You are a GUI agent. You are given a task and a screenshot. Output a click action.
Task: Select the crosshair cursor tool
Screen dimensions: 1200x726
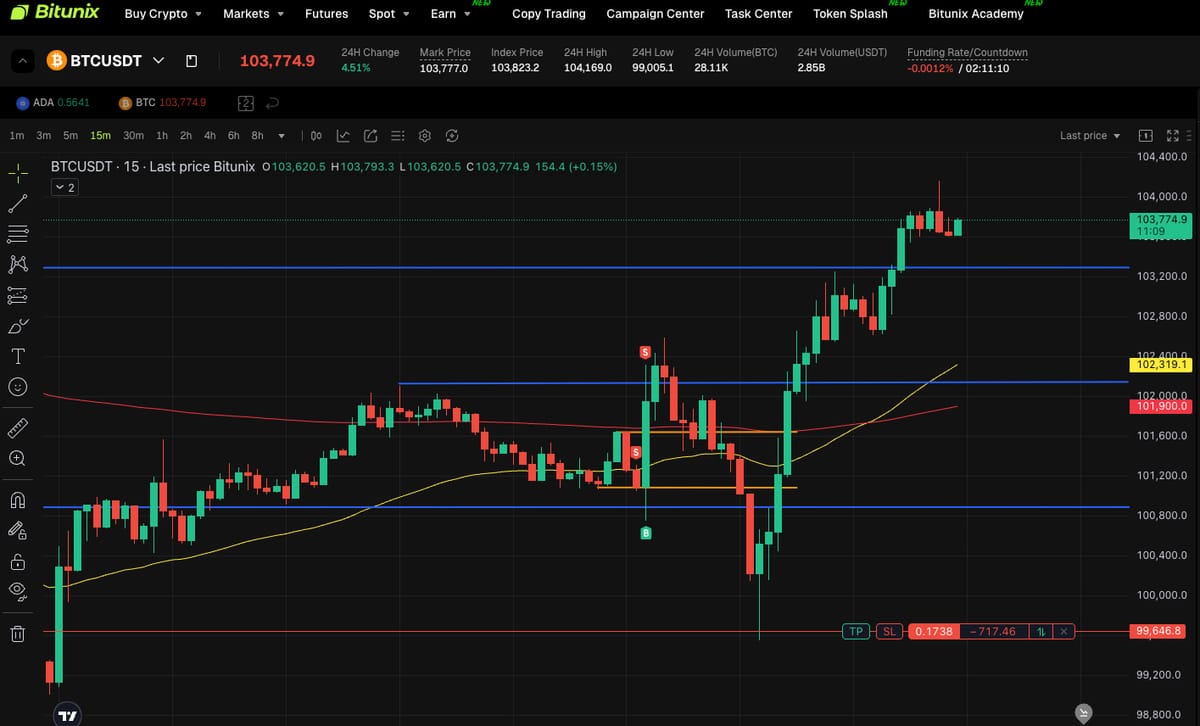pos(18,173)
